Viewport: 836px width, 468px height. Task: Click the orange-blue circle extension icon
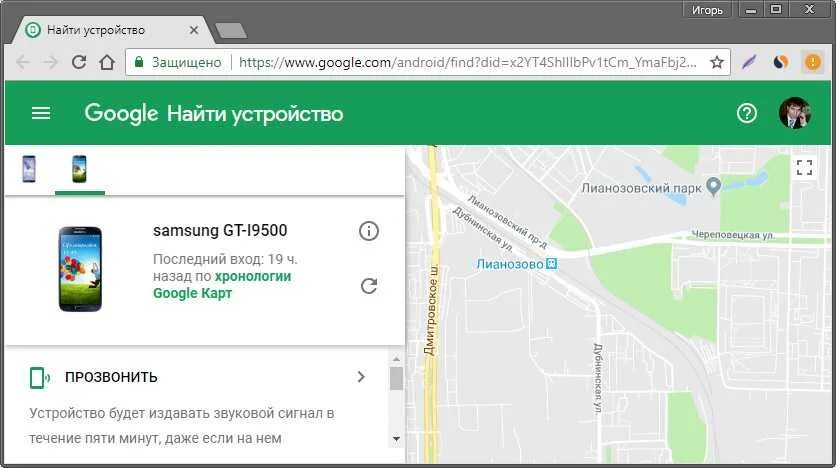781,62
